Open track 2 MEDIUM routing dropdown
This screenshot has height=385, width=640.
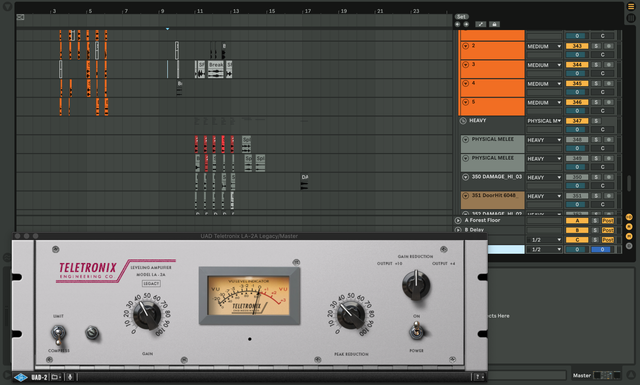(544, 47)
